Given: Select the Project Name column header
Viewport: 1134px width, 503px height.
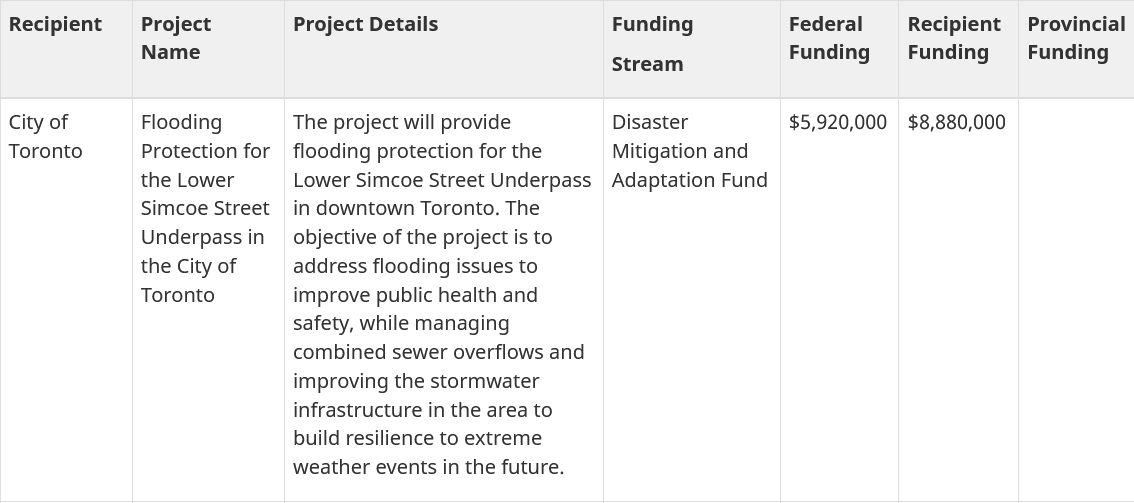Looking at the screenshot, I should pos(176,38).
